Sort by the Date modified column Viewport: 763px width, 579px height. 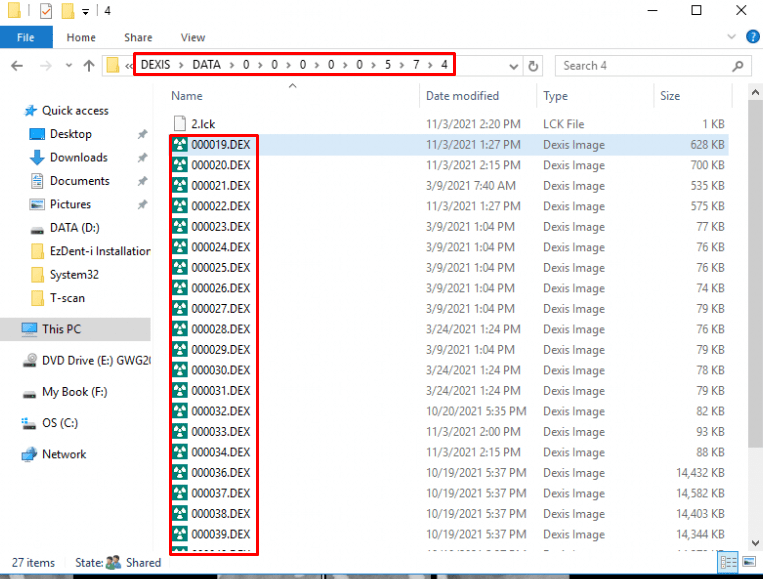[x=462, y=96]
